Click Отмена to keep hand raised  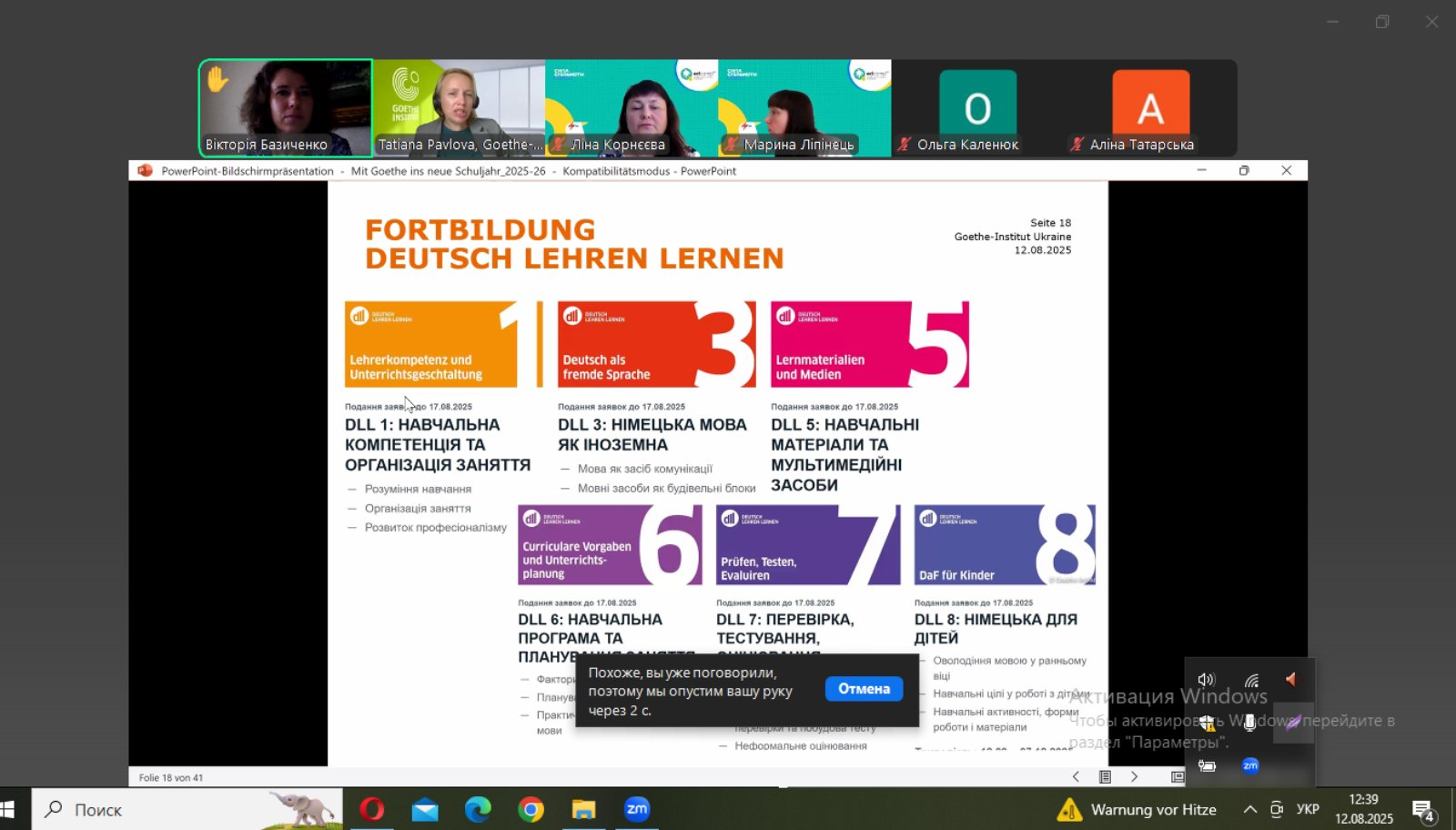tap(864, 689)
